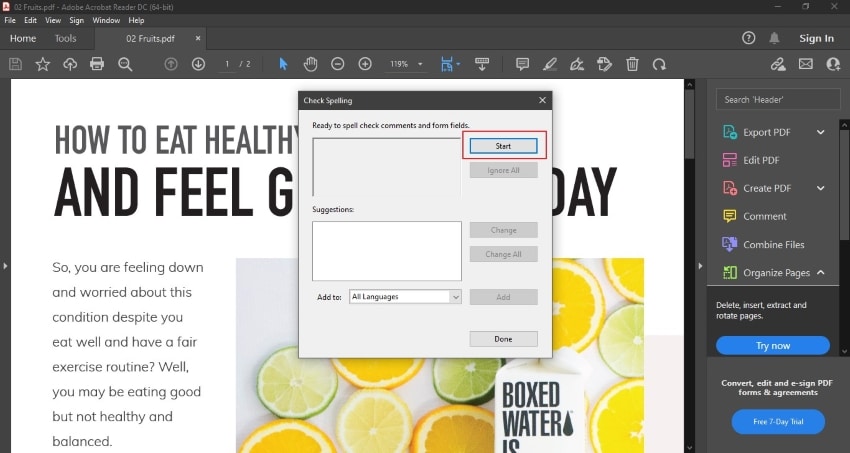Viewport: 850px width, 453px height.
Task: Switch to the Tools tab
Action: (x=66, y=38)
